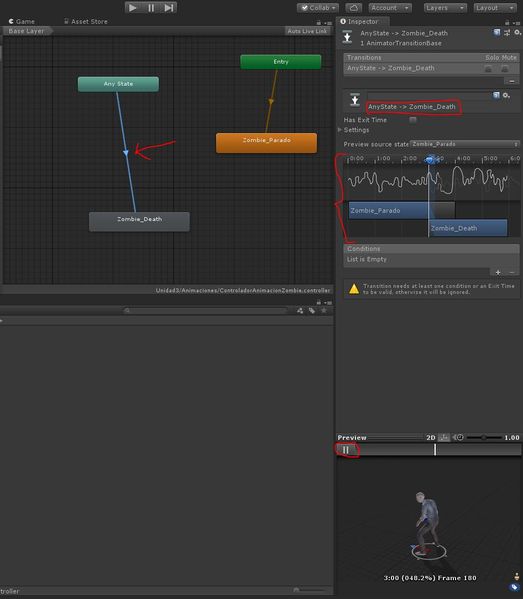The image size is (523, 599).
Task: Click the Search by Label tag icon
Action: (x=312, y=311)
